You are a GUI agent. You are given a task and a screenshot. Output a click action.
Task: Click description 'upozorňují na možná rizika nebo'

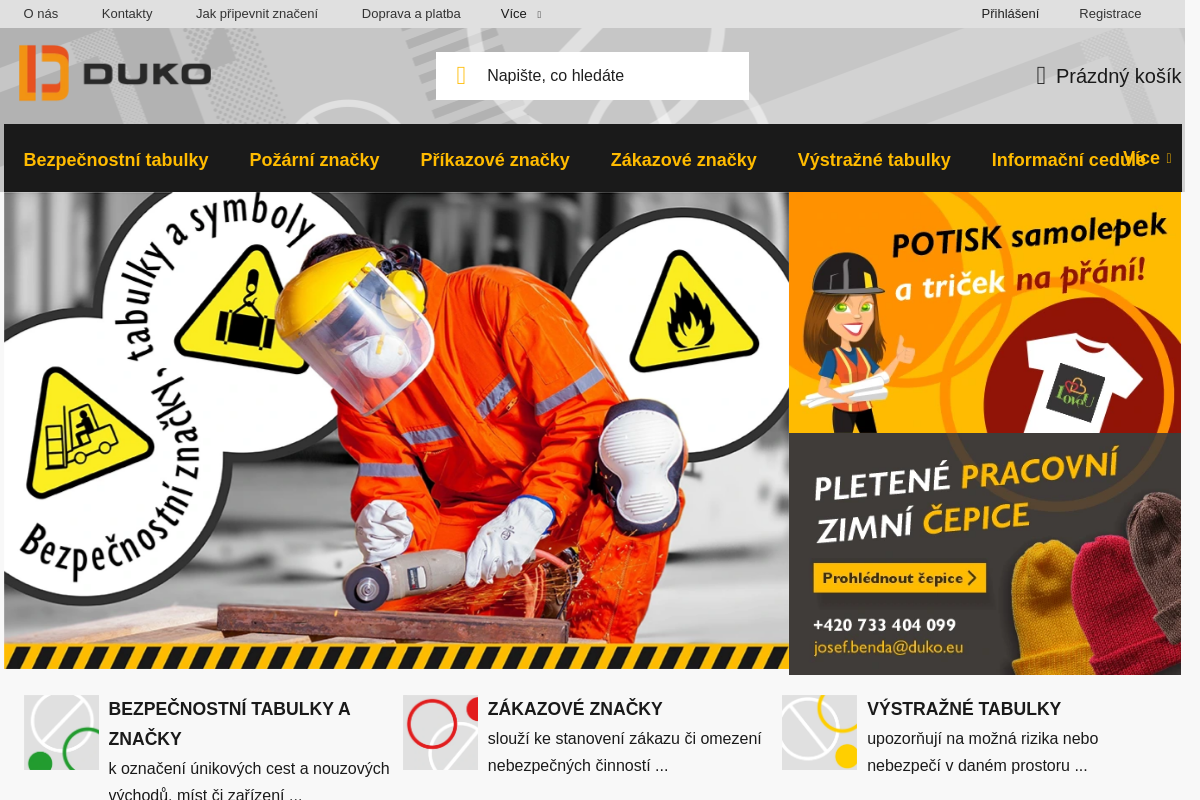[x=982, y=739]
